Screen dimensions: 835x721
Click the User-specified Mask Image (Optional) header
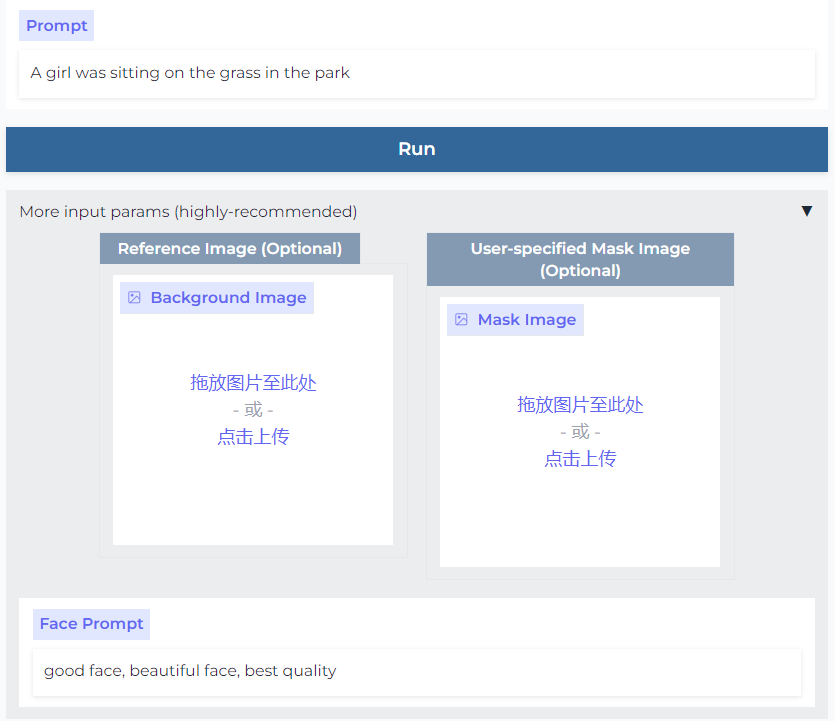(x=580, y=259)
